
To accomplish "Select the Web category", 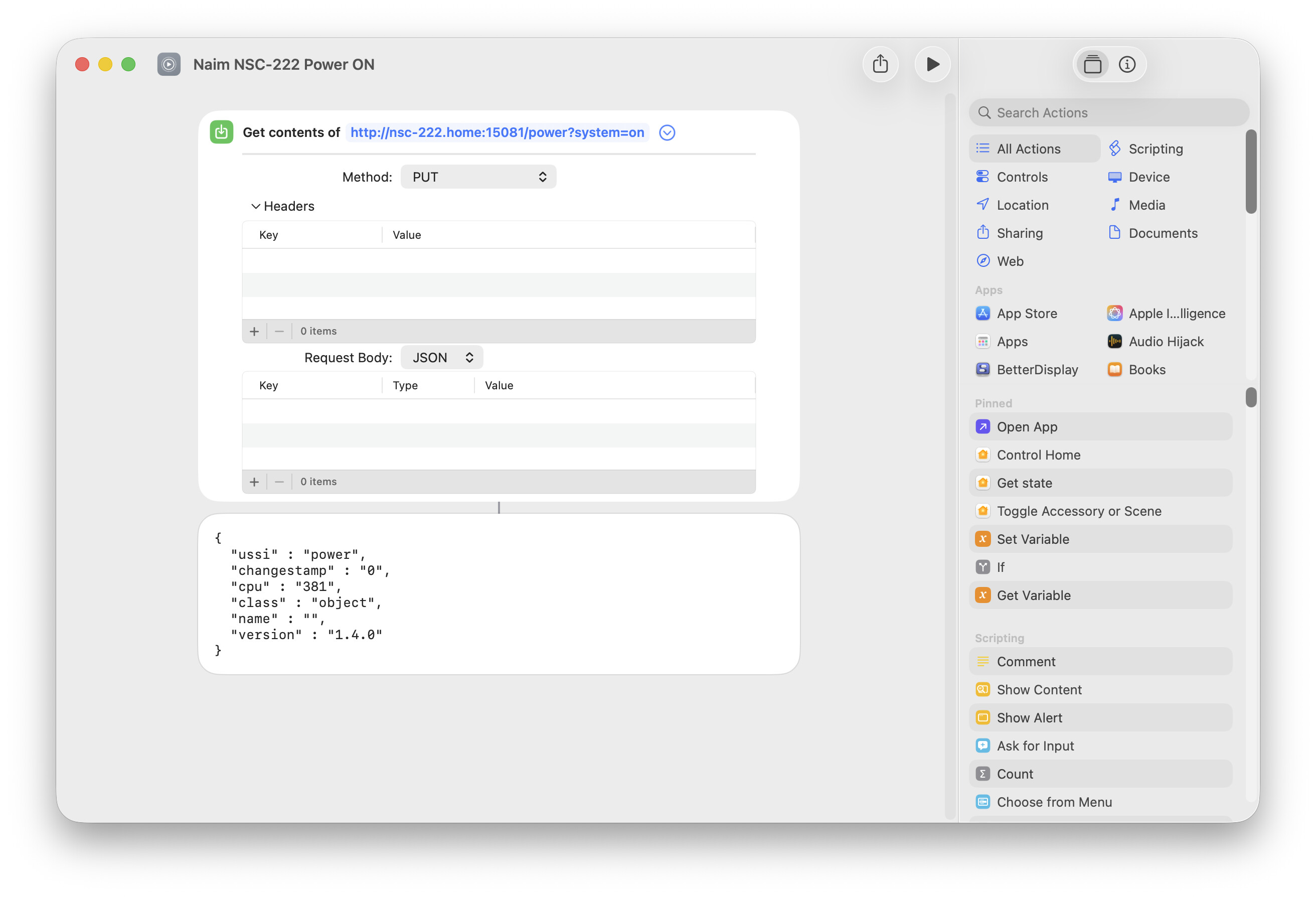I will 1010,261.
